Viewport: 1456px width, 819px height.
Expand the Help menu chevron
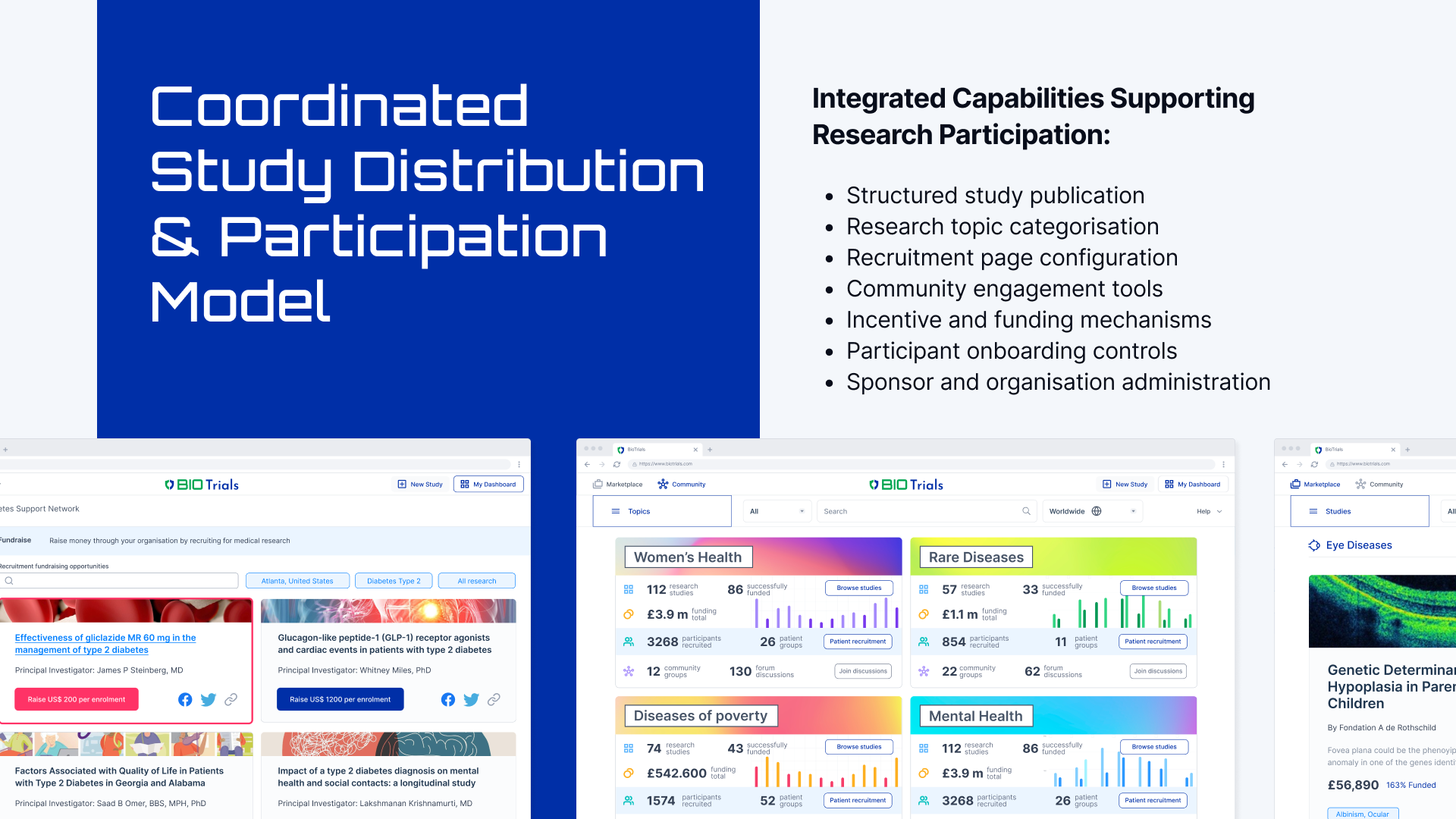(x=1219, y=511)
